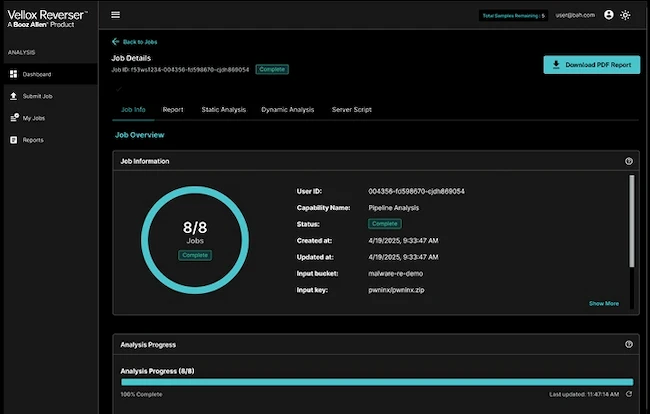Expand details with Show More
Viewport: 650px width, 414px height.
[603, 303]
